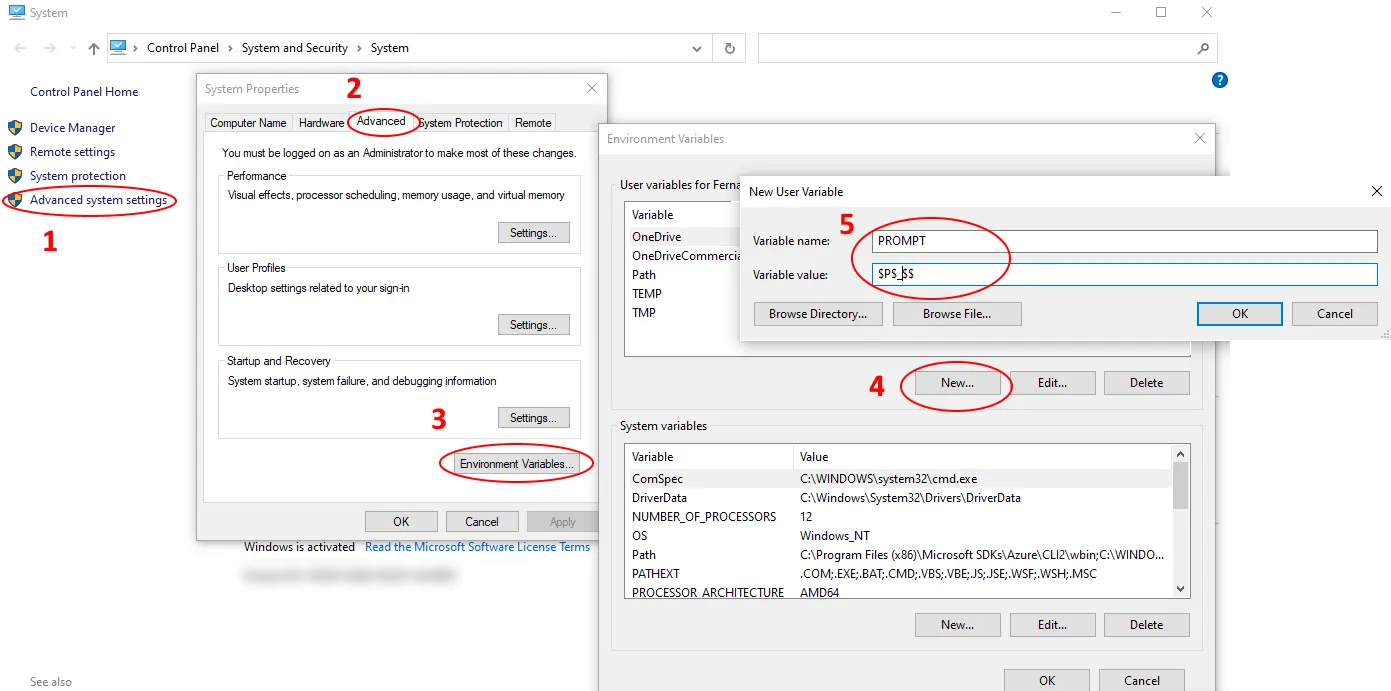Screen dimensions: 1391x691
Task: Open Remote settings from the sidebar
Action: point(72,151)
